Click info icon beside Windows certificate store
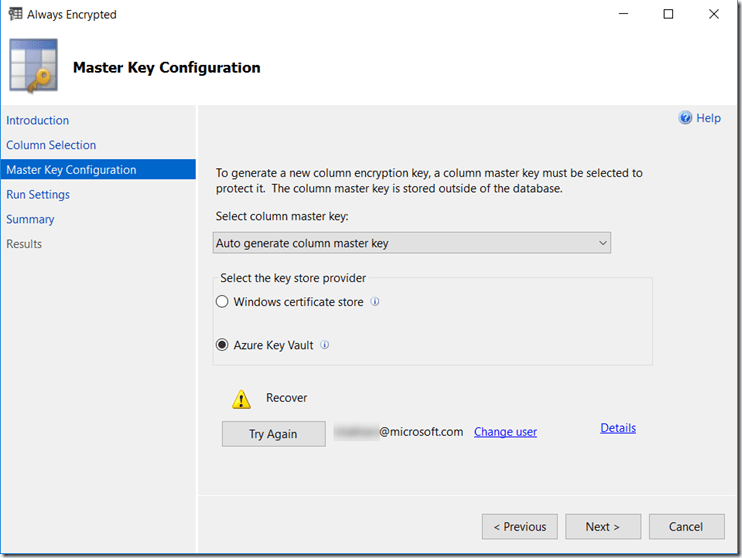 375,301
